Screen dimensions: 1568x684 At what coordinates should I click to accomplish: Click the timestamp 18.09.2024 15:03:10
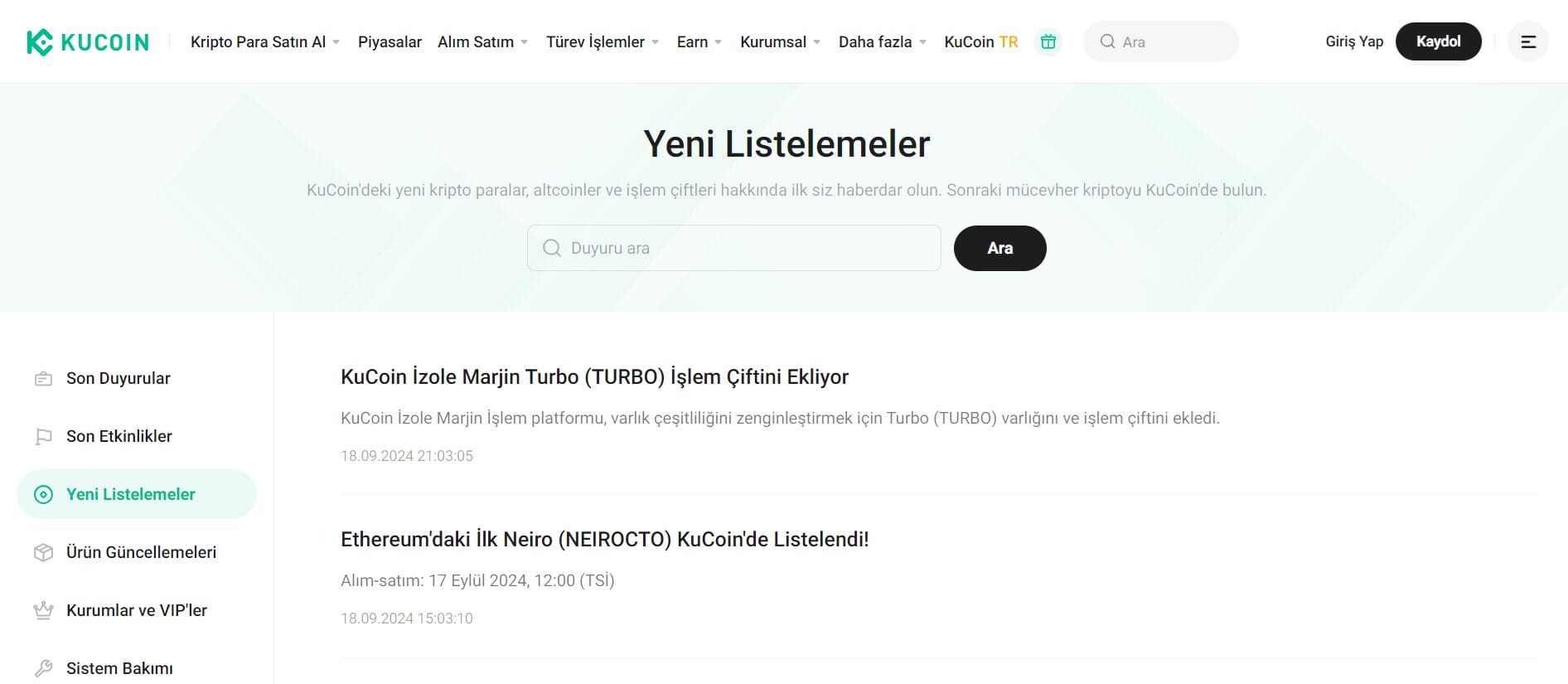pos(407,619)
